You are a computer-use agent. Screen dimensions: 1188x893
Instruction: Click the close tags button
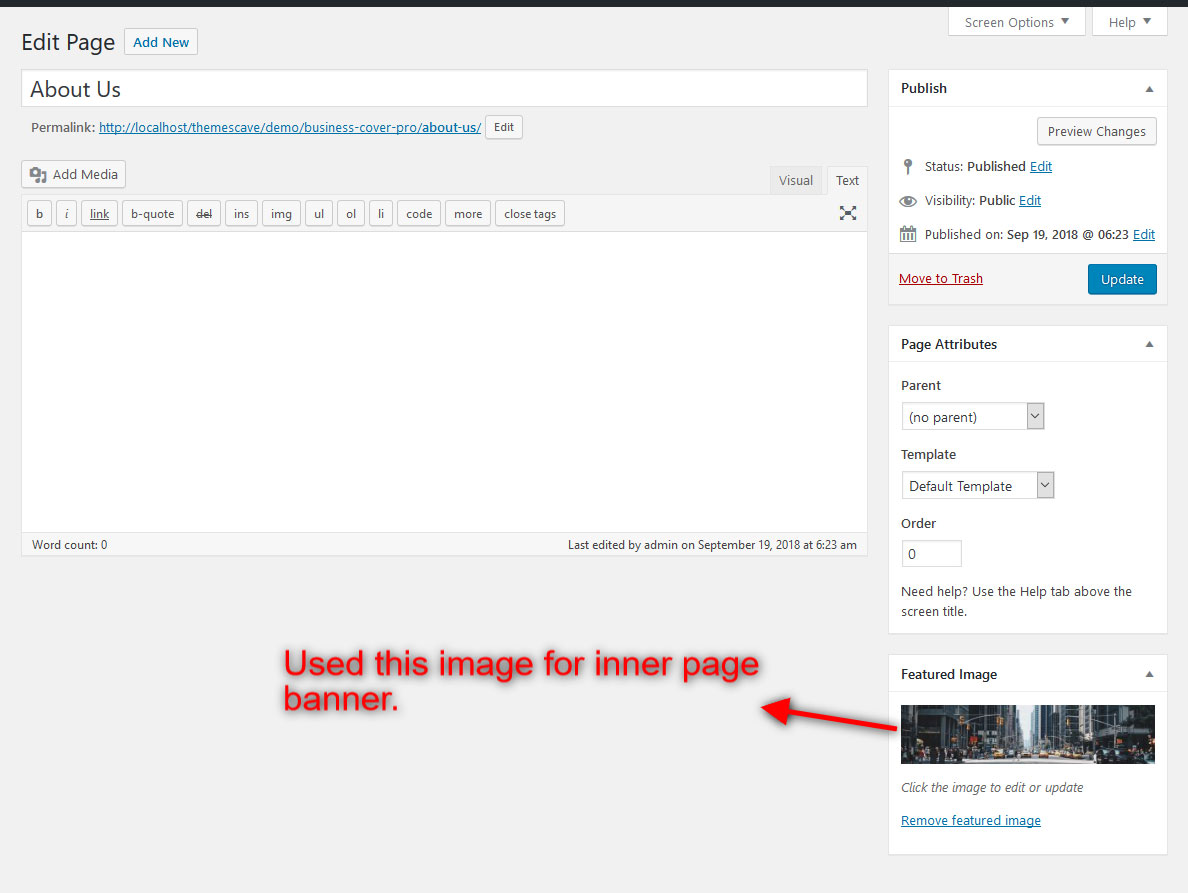pos(530,214)
